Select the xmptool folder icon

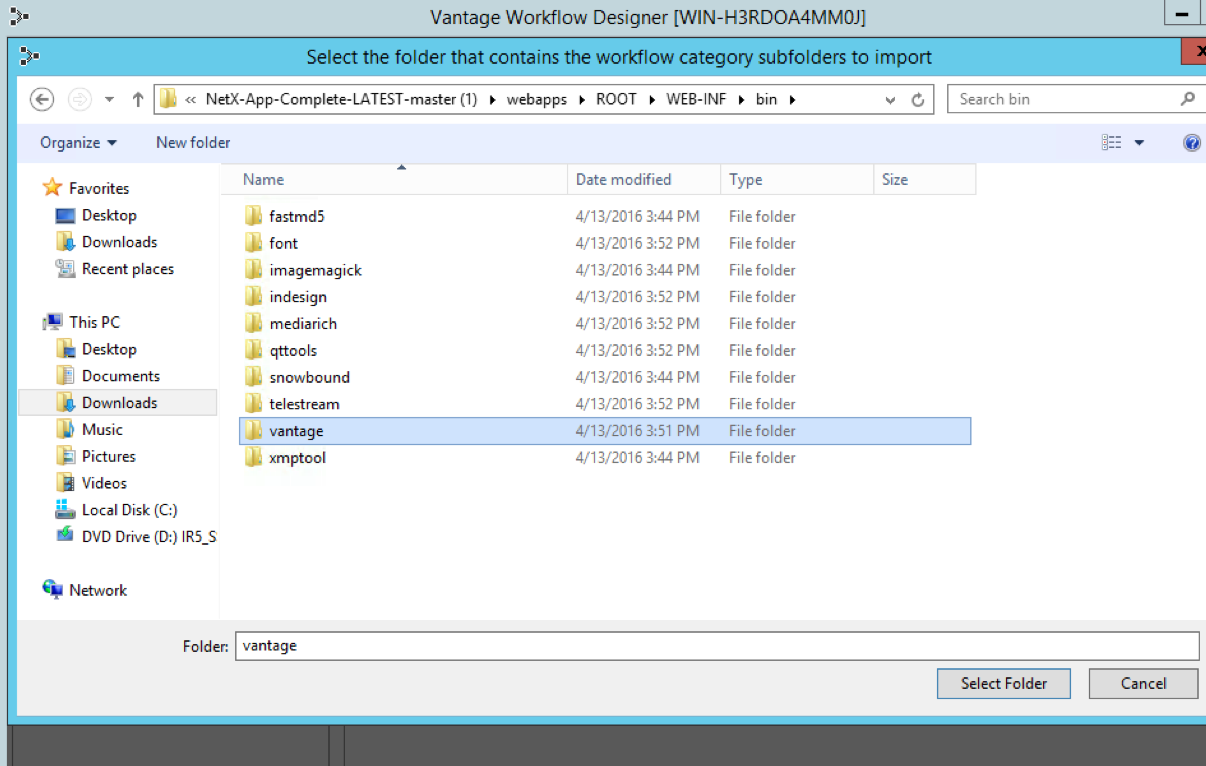[254, 458]
